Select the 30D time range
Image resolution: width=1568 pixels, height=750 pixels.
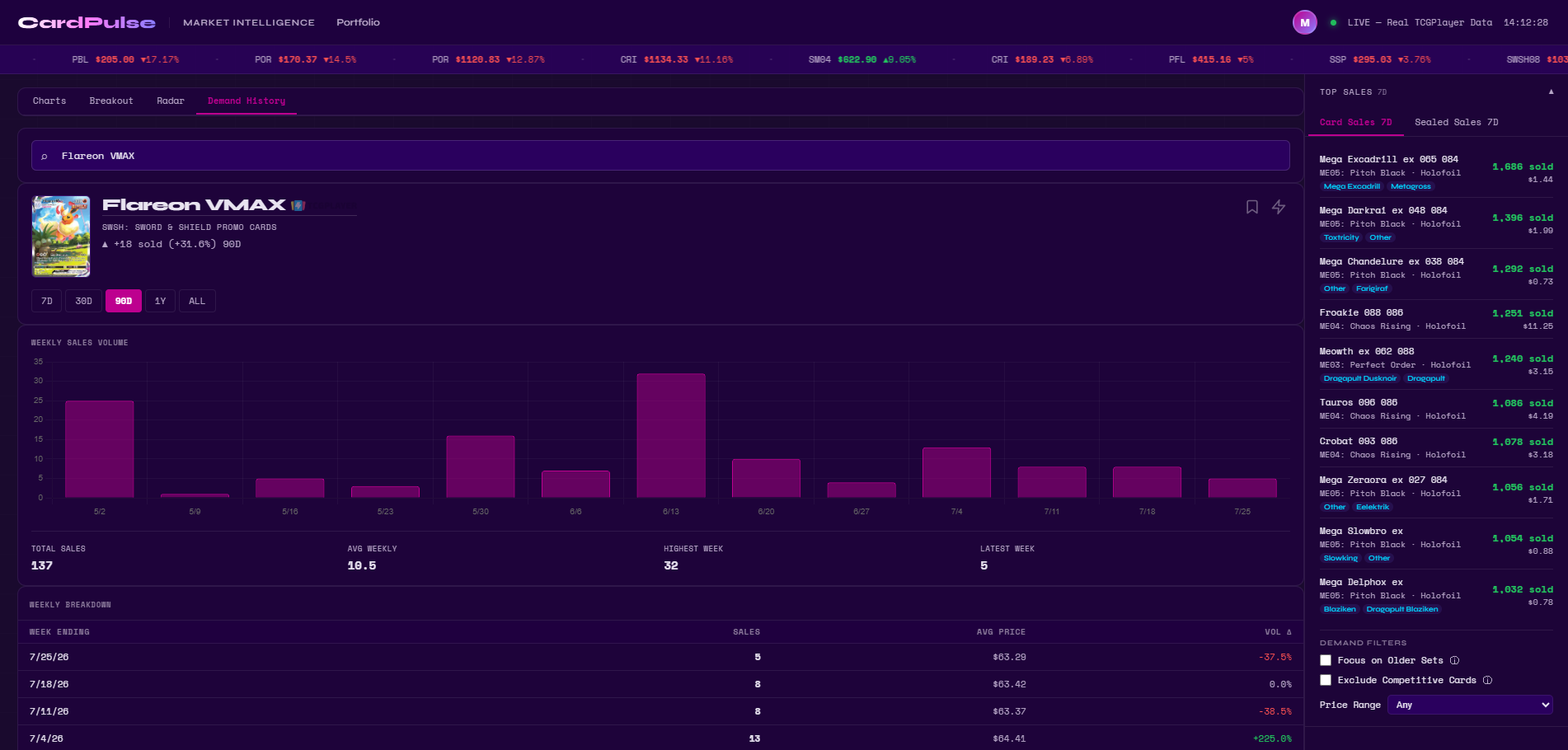(x=83, y=301)
